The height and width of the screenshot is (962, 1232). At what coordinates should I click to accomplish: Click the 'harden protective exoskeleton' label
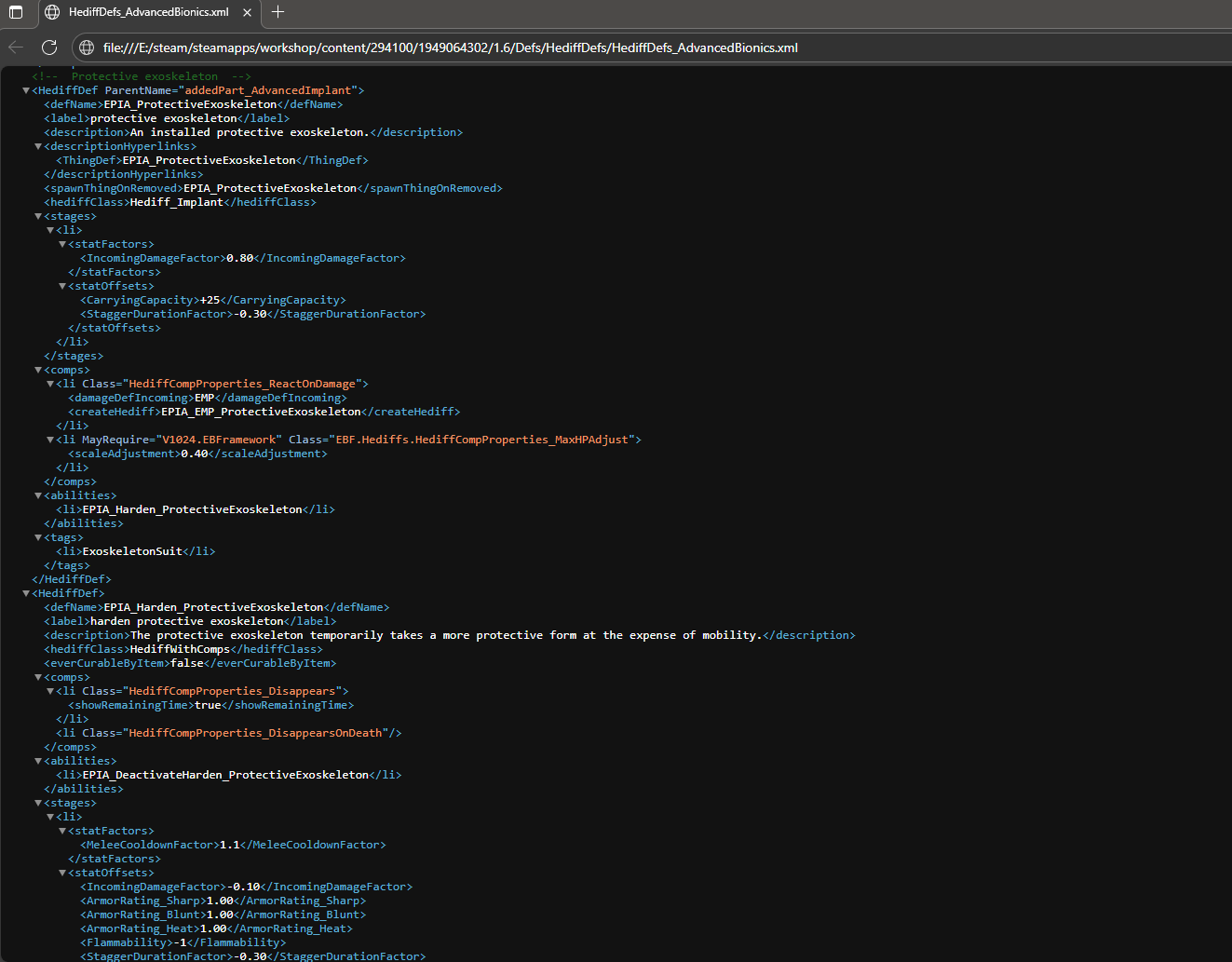click(x=186, y=621)
